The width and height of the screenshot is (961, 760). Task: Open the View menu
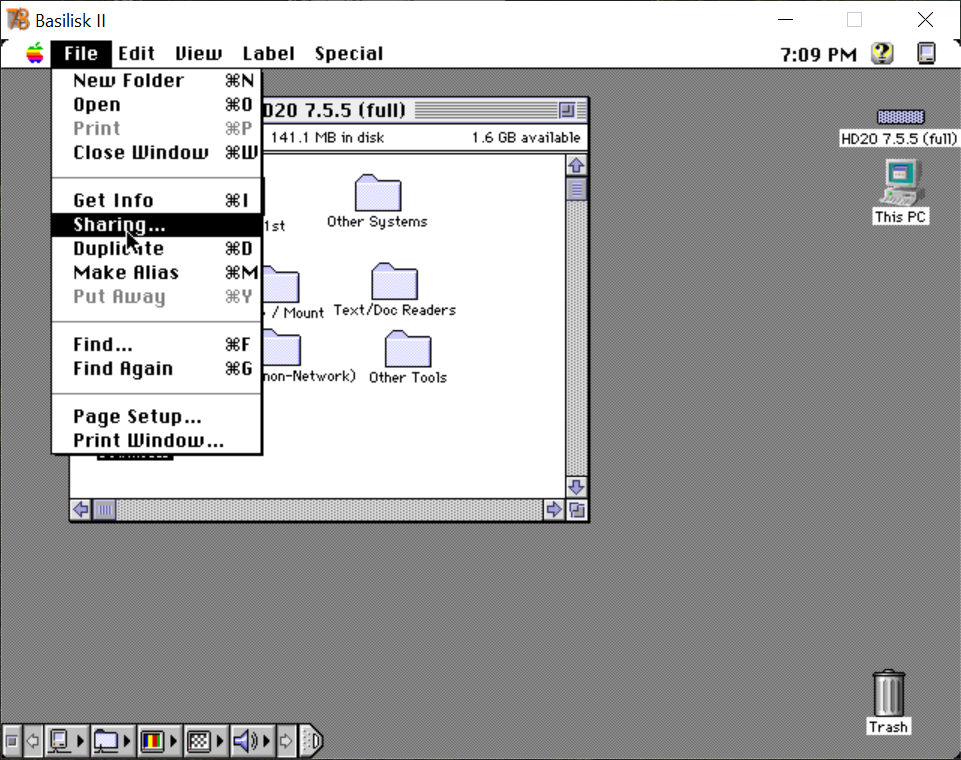pyautogui.click(x=199, y=54)
